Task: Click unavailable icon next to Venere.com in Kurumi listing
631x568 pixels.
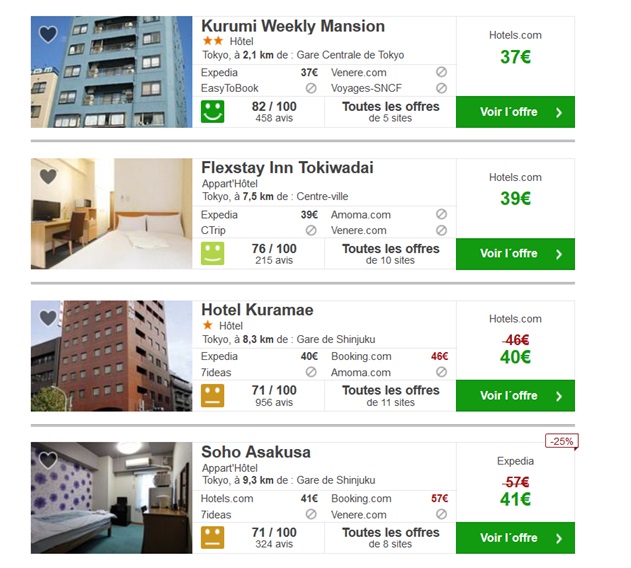Action: [441, 72]
